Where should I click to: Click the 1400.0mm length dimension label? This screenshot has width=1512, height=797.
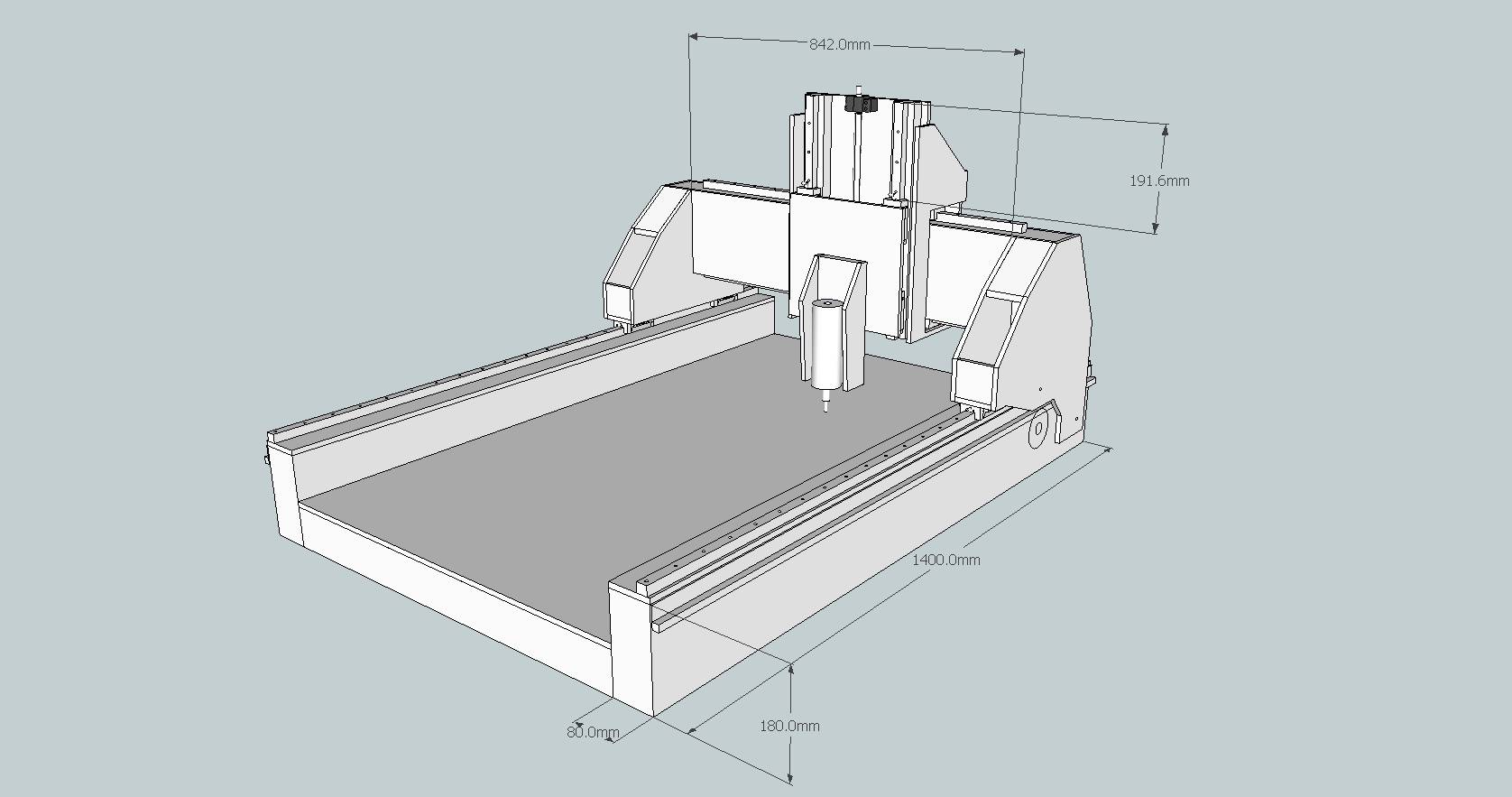click(945, 560)
